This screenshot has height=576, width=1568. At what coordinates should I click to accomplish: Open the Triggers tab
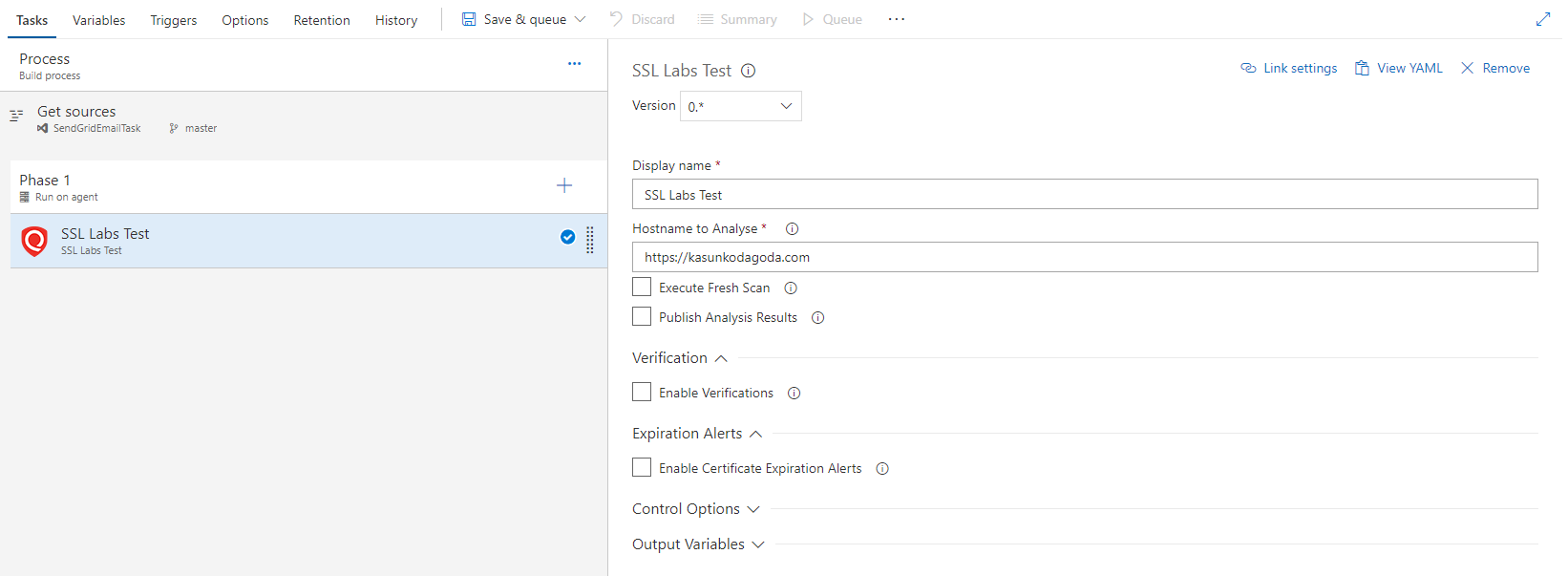point(173,20)
